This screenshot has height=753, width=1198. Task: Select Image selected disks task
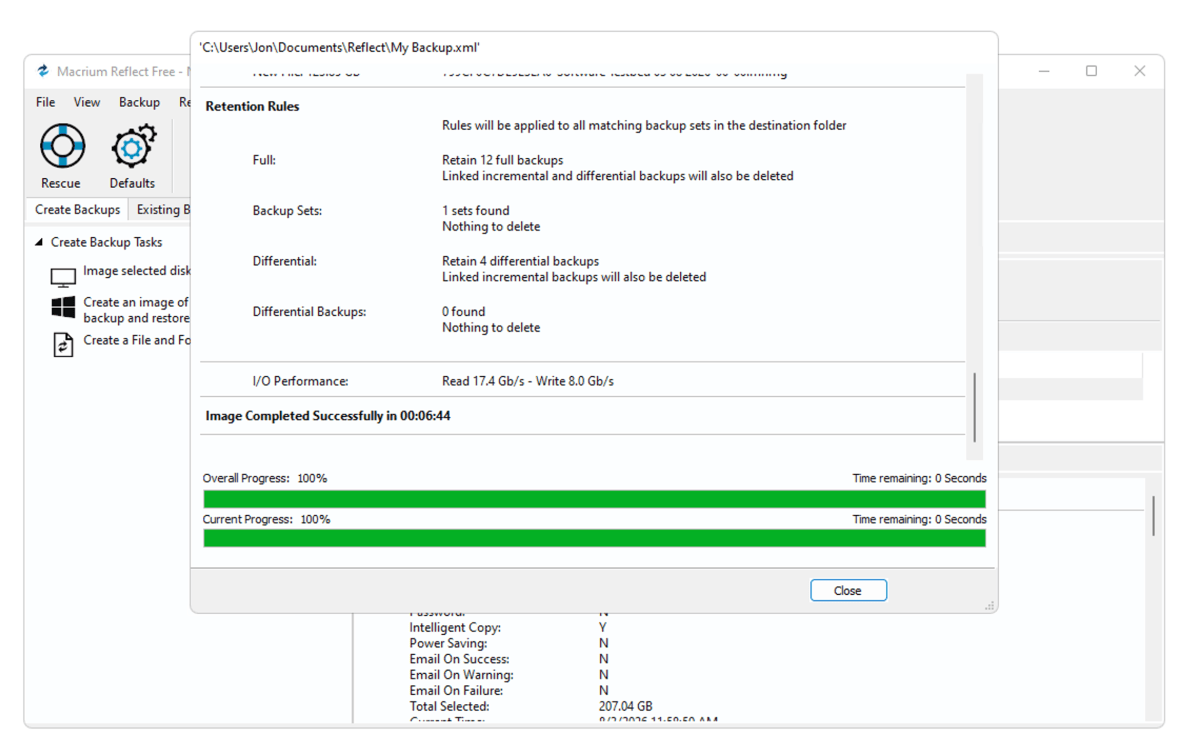136,271
